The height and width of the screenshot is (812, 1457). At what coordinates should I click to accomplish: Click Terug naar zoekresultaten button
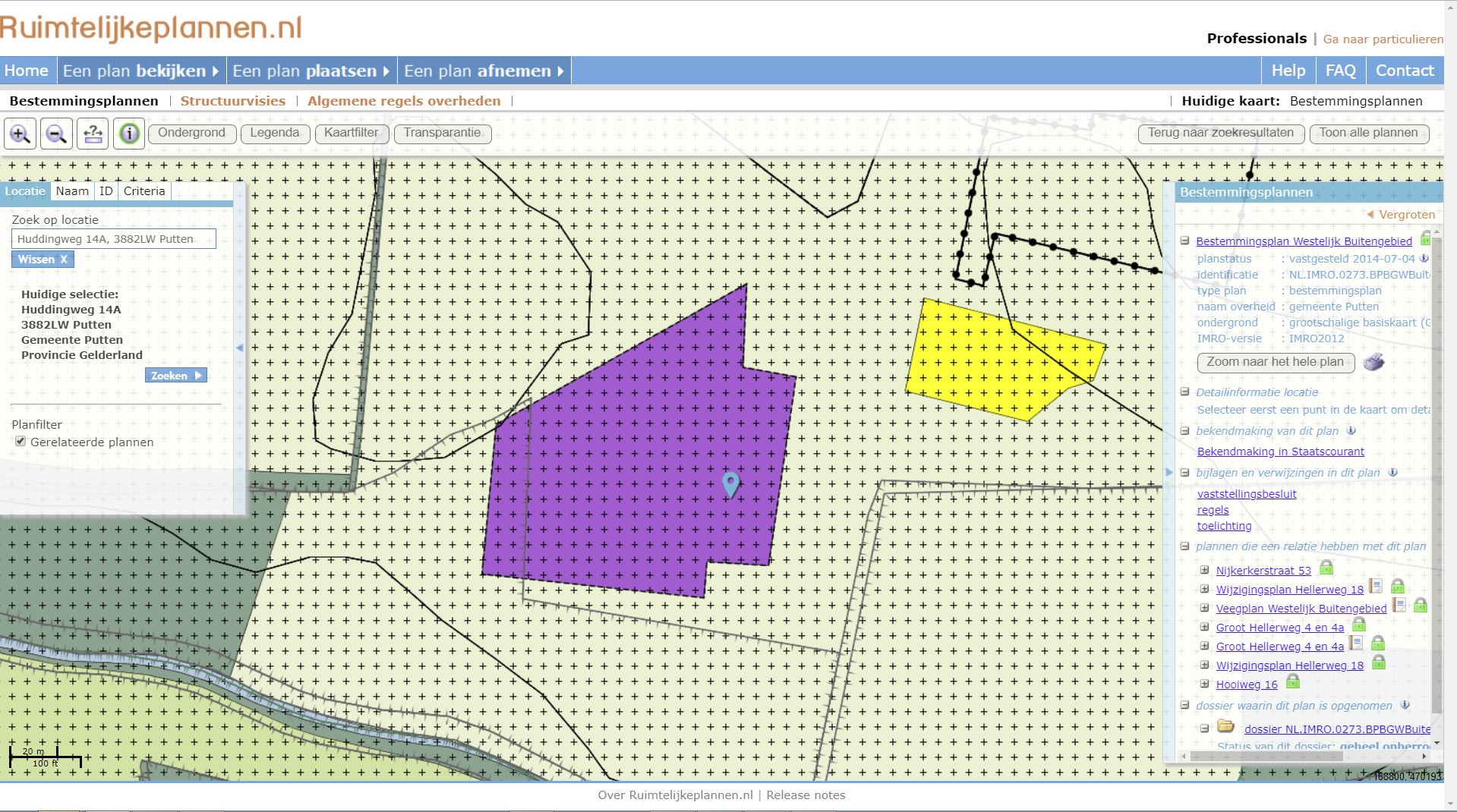(x=1221, y=134)
